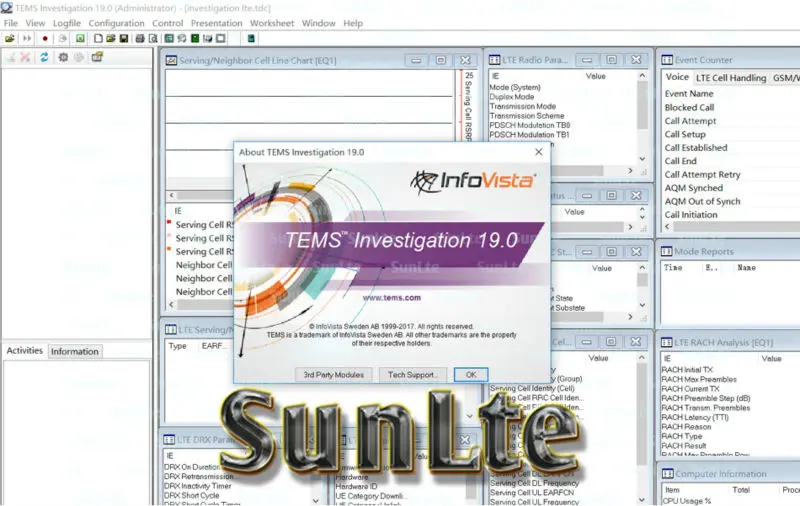Image resolution: width=800 pixels, height=506 pixels.
Task: Start recording with the red dot icon
Action: tap(45, 39)
